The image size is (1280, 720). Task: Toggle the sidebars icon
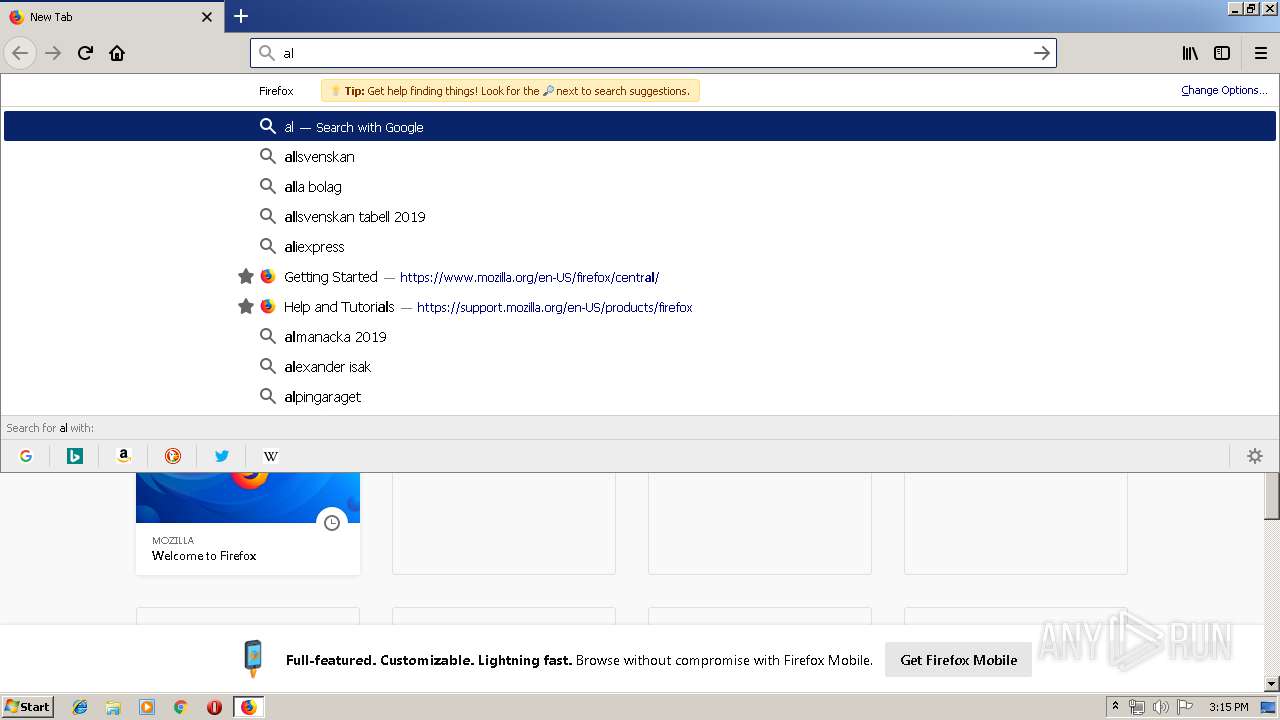click(1222, 53)
